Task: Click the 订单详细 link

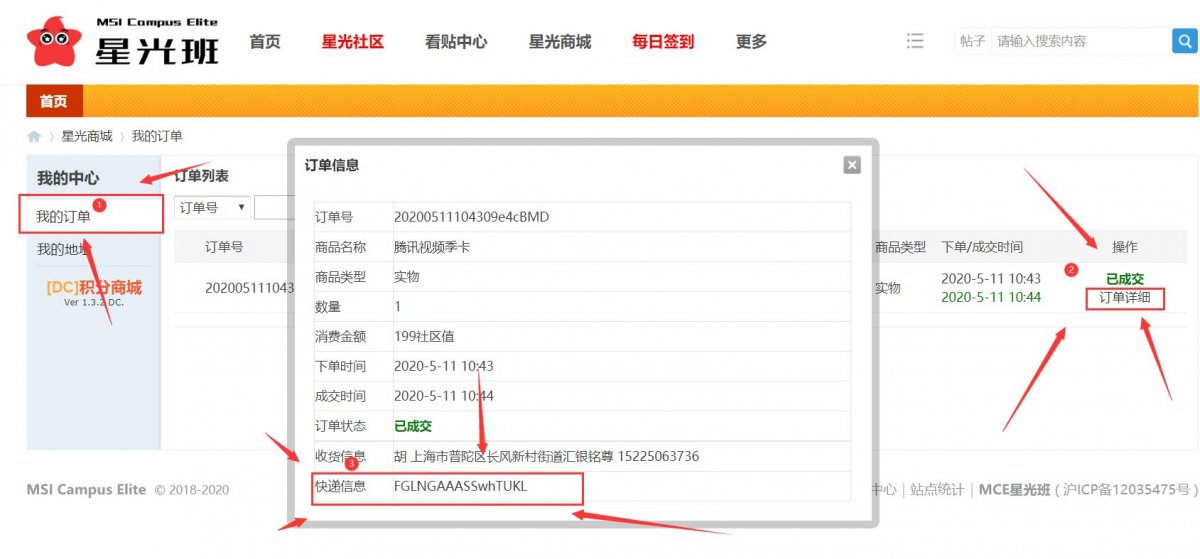Action: pyautogui.click(x=1125, y=298)
